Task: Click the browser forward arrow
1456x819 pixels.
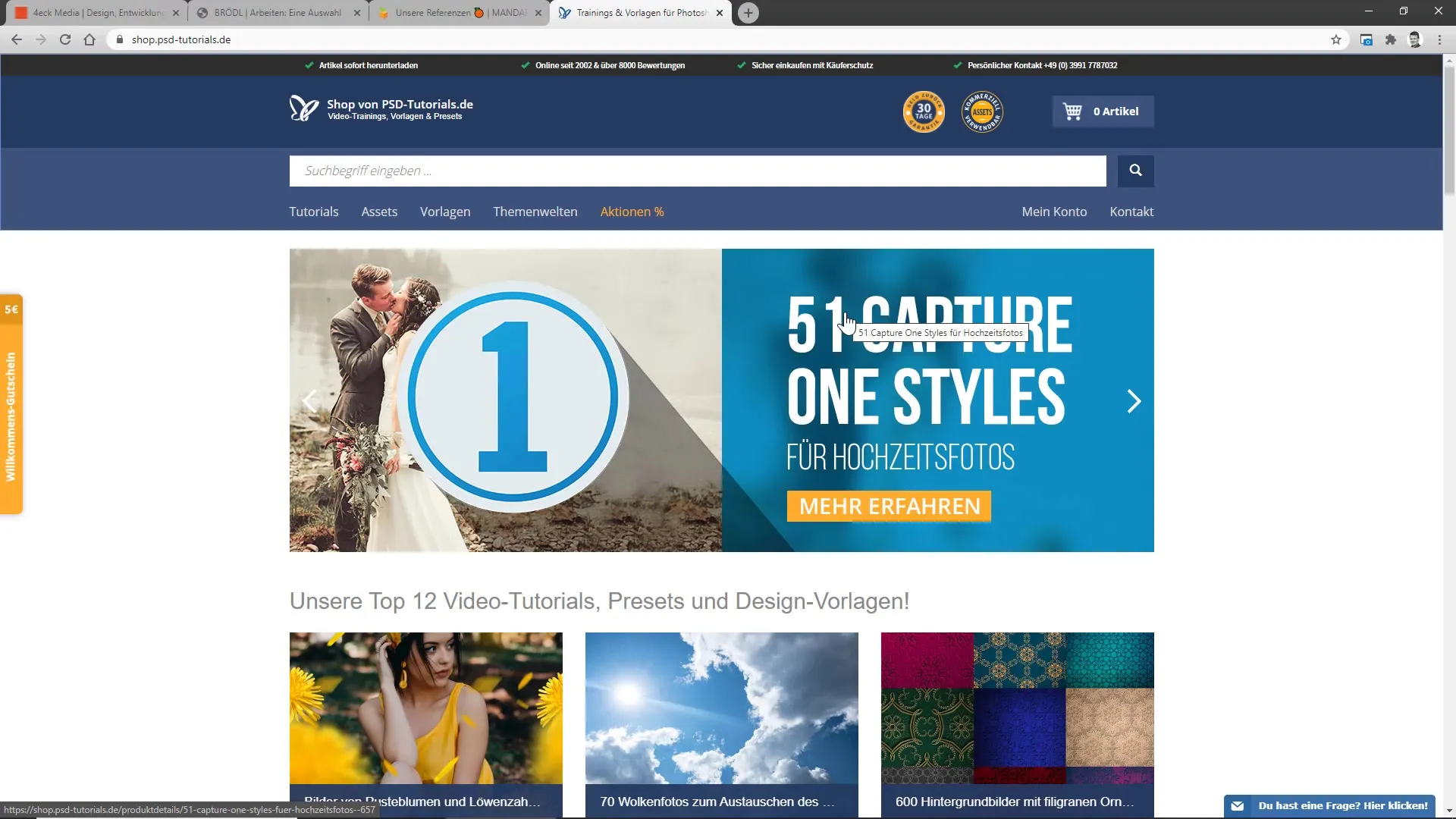Action: (x=41, y=39)
